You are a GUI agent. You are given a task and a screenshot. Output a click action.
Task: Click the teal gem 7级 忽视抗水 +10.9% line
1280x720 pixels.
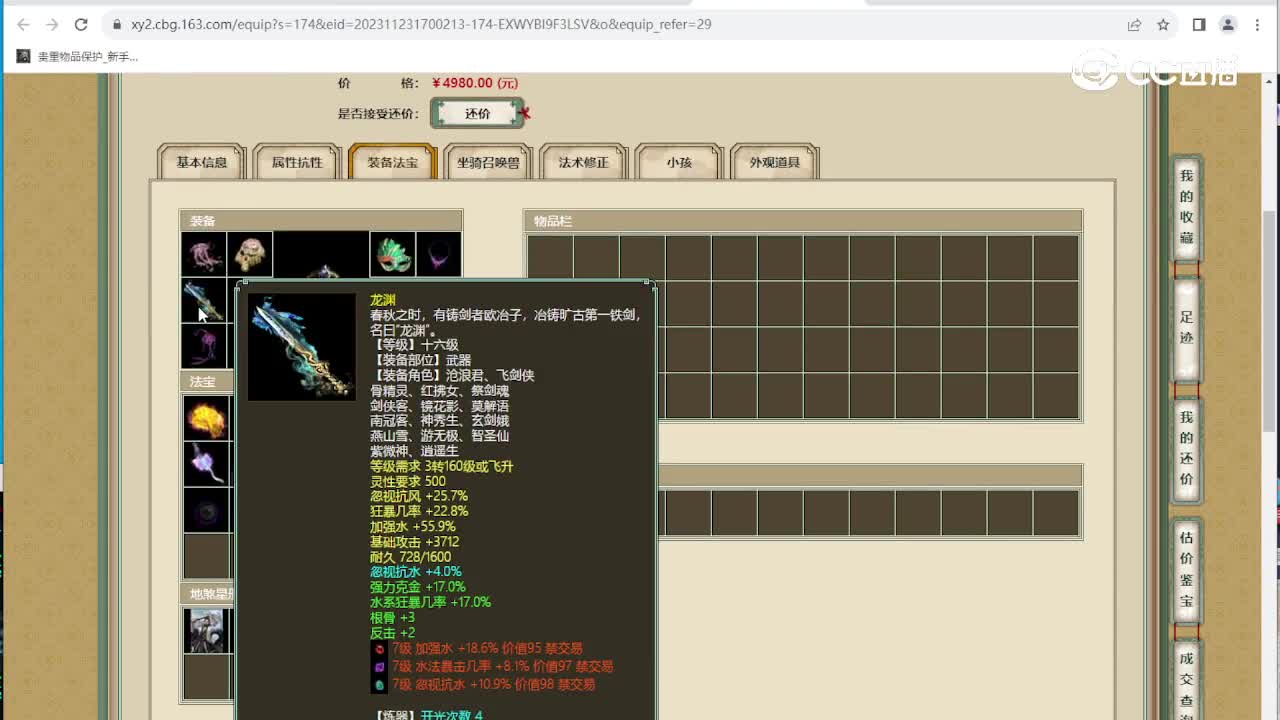coord(483,684)
